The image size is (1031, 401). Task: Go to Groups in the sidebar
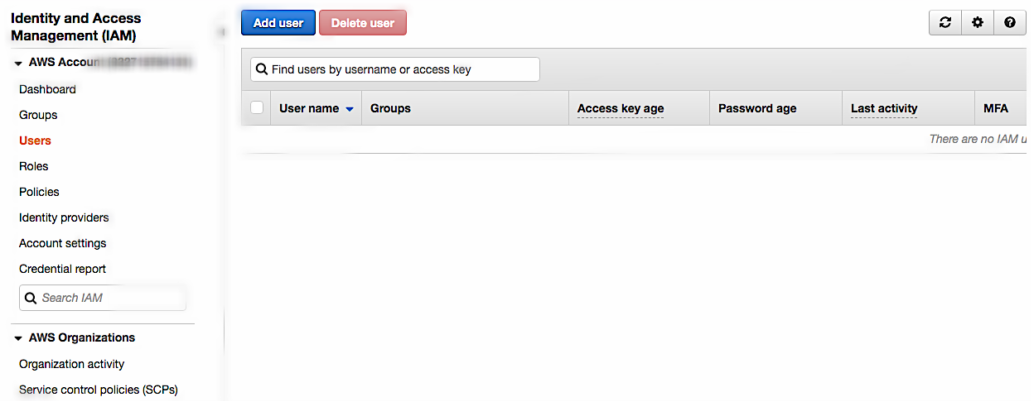(x=38, y=115)
